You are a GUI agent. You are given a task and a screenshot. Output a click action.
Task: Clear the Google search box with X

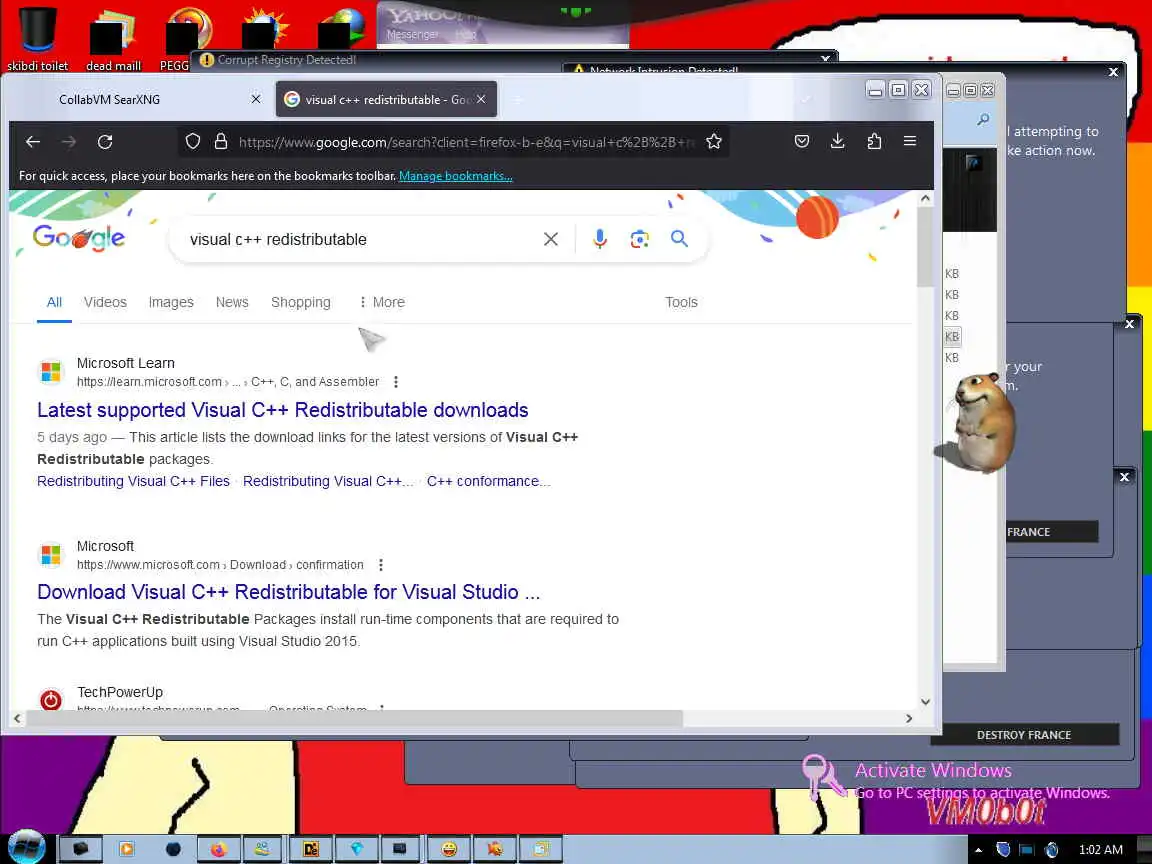[550, 239]
